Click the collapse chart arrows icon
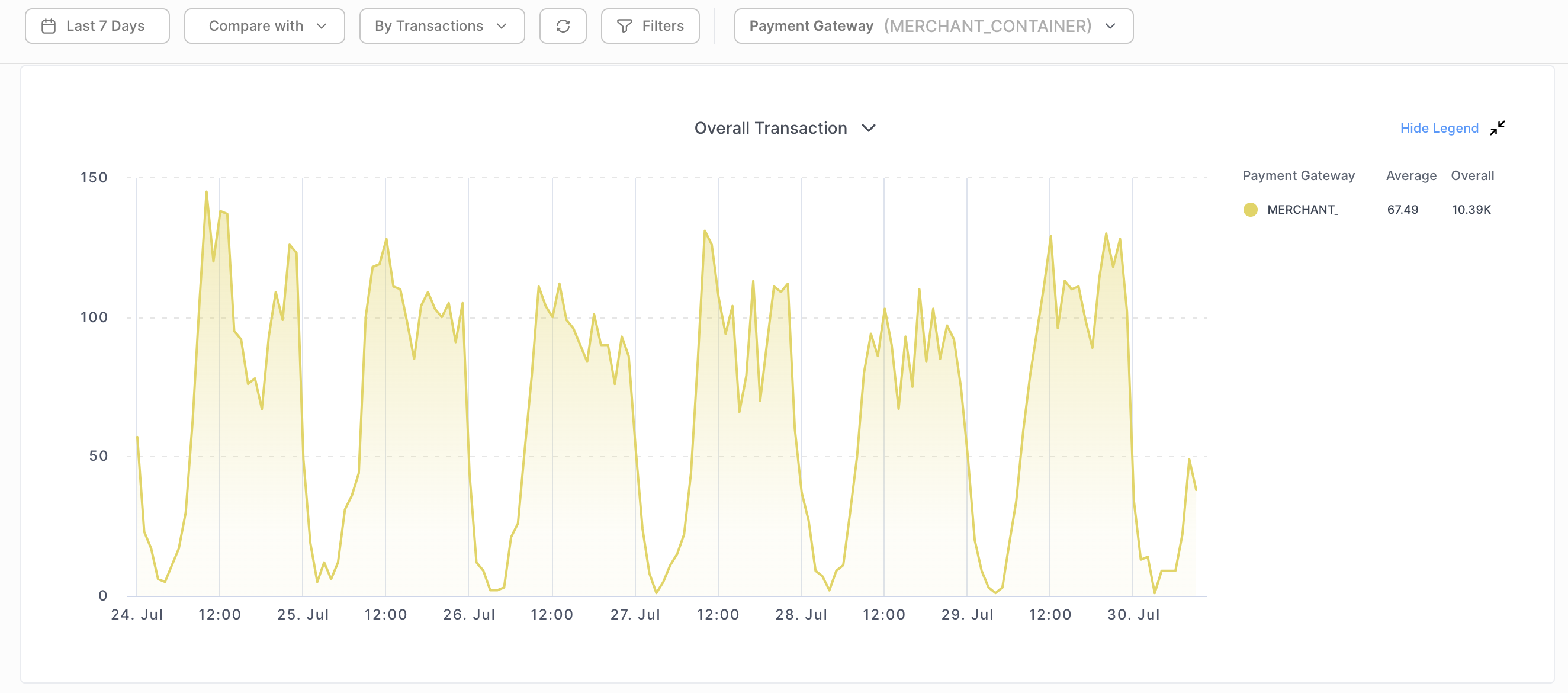The height and width of the screenshot is (693, 1568). click(x=1497, y=128)
